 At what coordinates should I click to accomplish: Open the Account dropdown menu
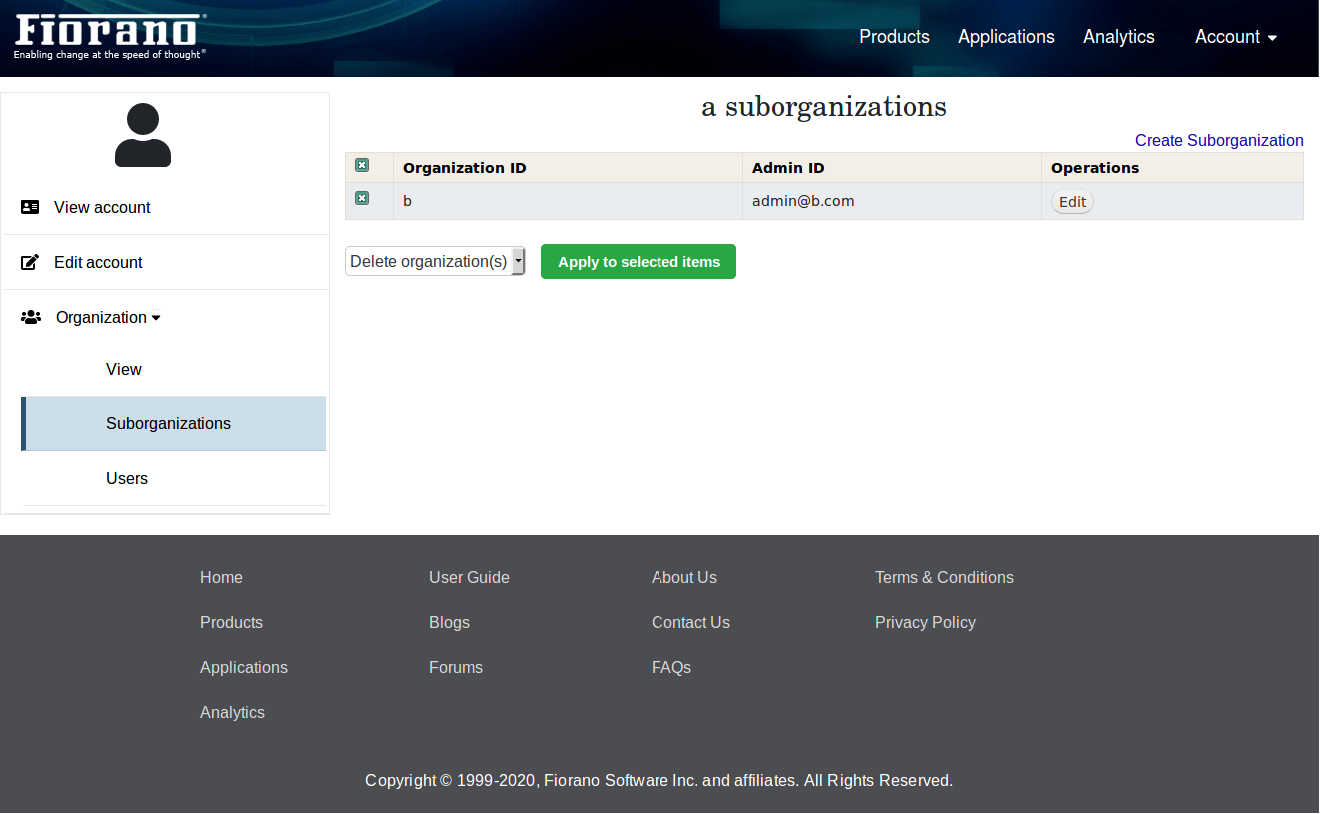coord(1236,37)
